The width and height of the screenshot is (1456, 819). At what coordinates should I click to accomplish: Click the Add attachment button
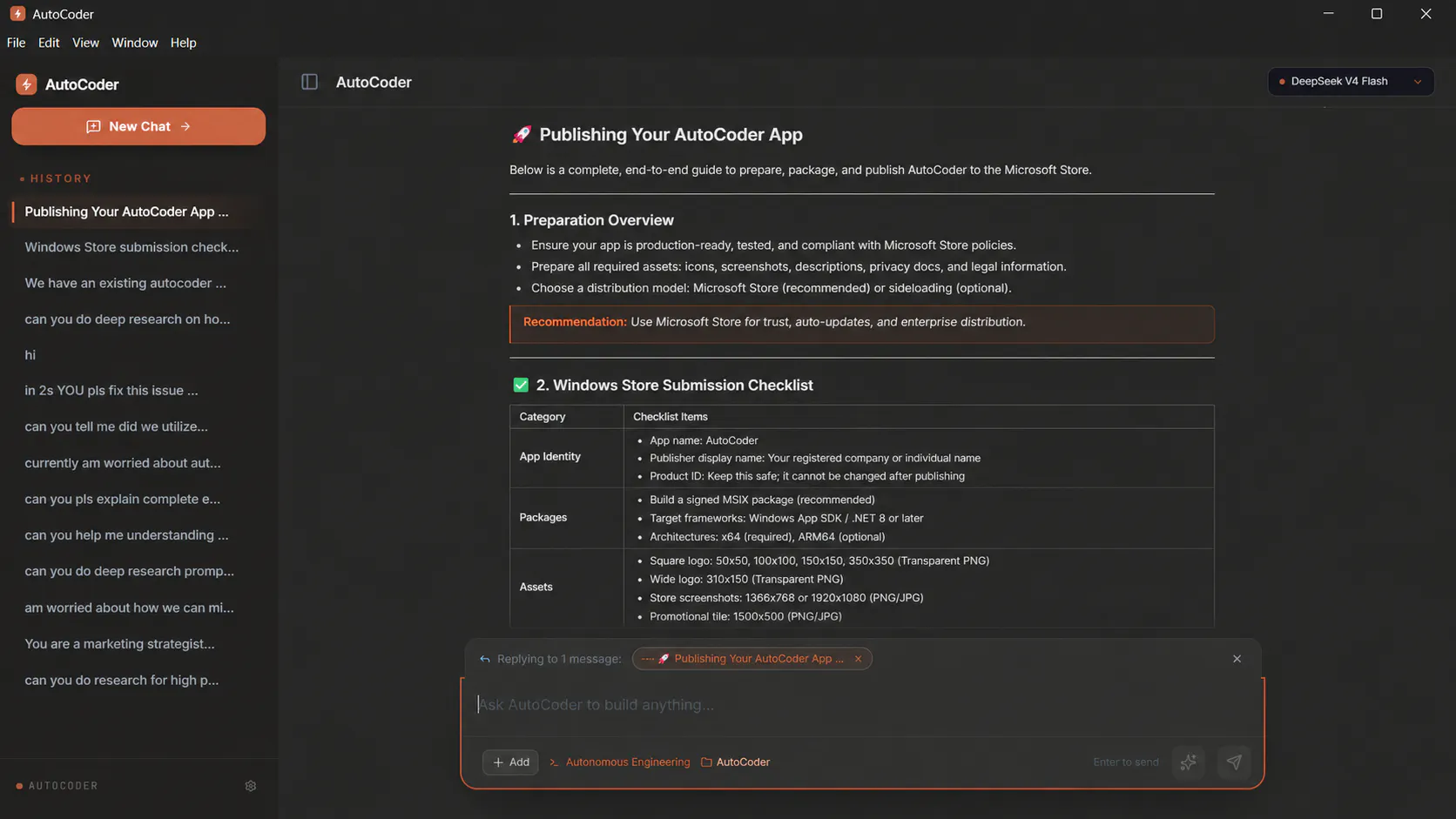(x=510, y=762)
